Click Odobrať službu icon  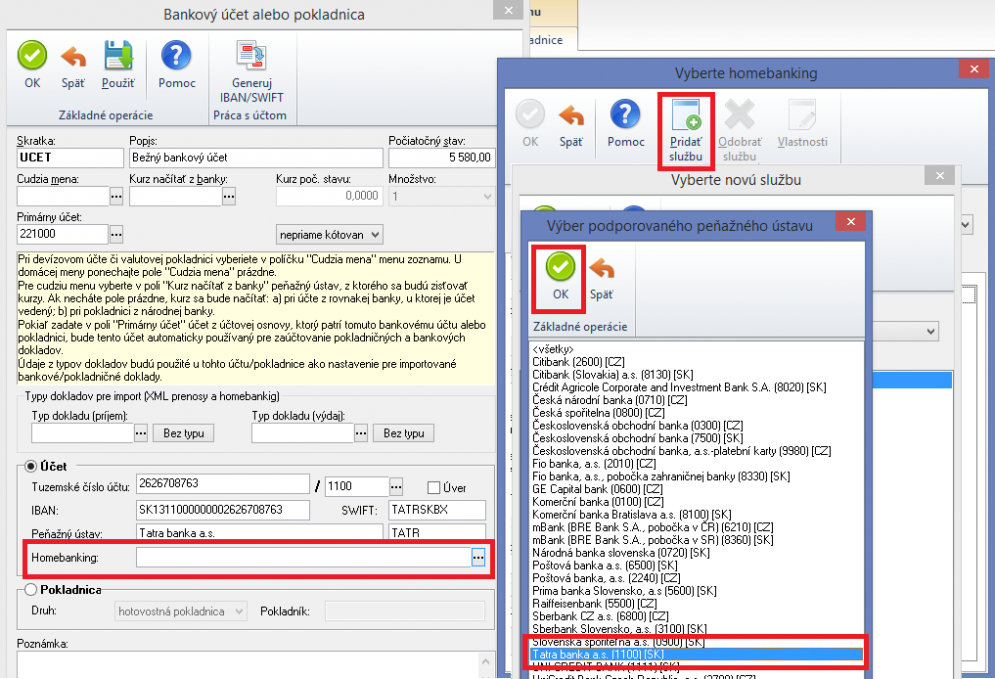(x=740, y=131)
